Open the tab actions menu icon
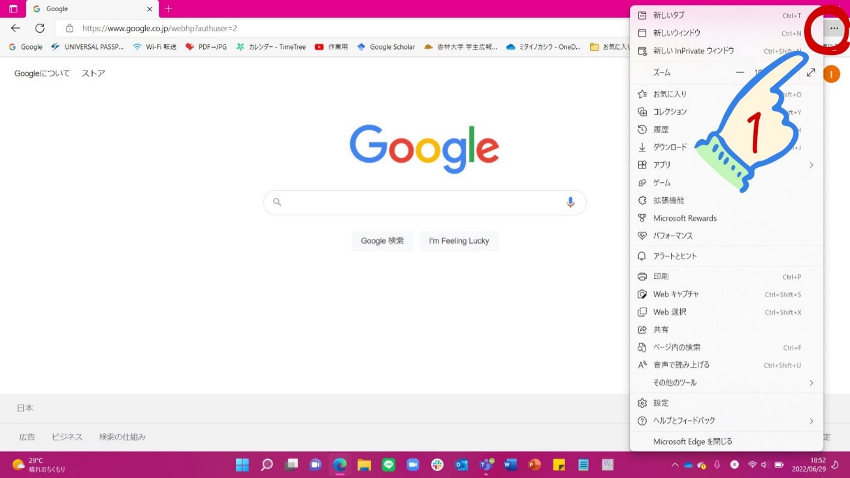Screen dimensions: 850x478 pos(13,9)
